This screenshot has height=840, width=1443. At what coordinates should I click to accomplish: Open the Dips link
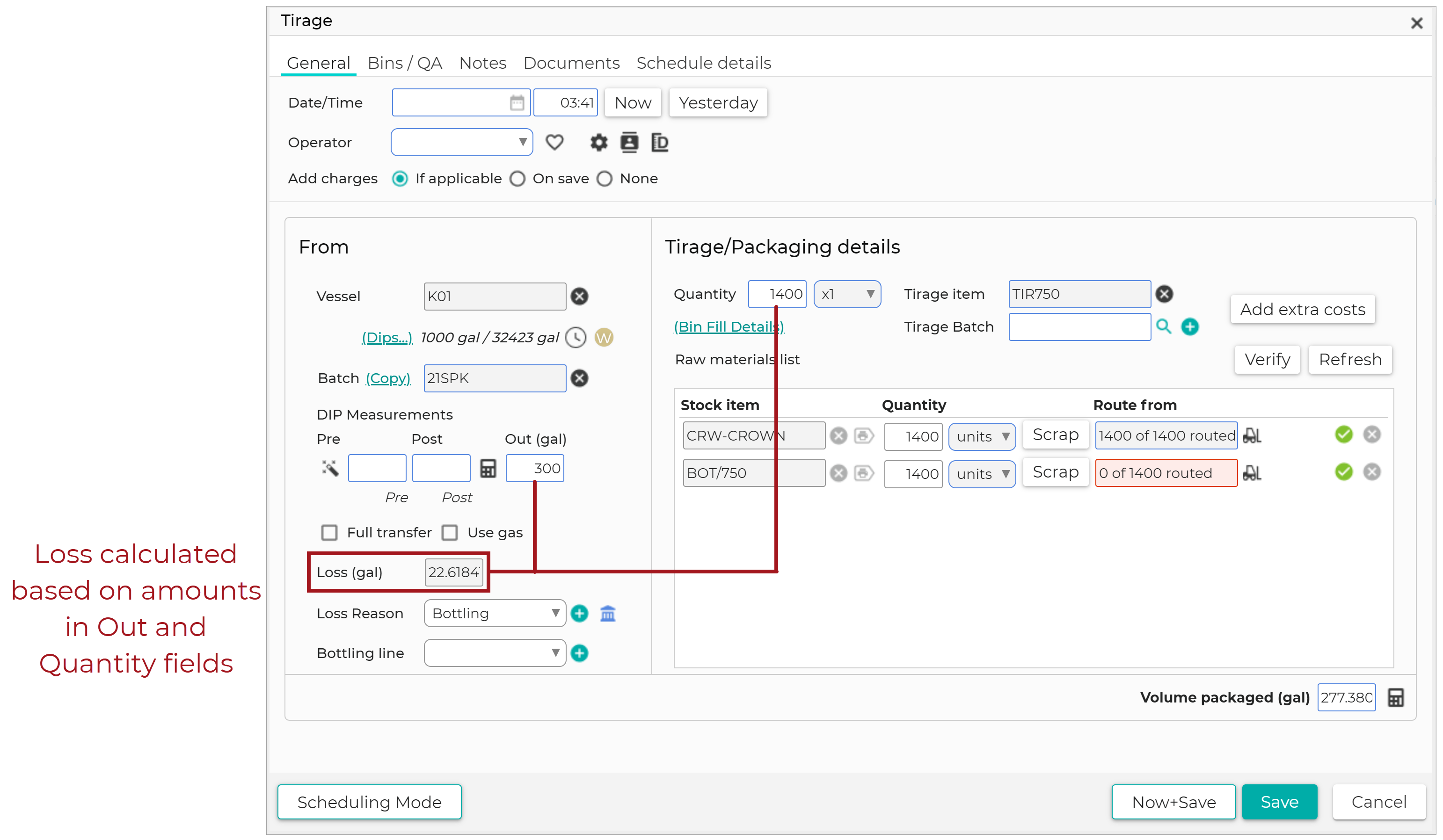point(386,338)
